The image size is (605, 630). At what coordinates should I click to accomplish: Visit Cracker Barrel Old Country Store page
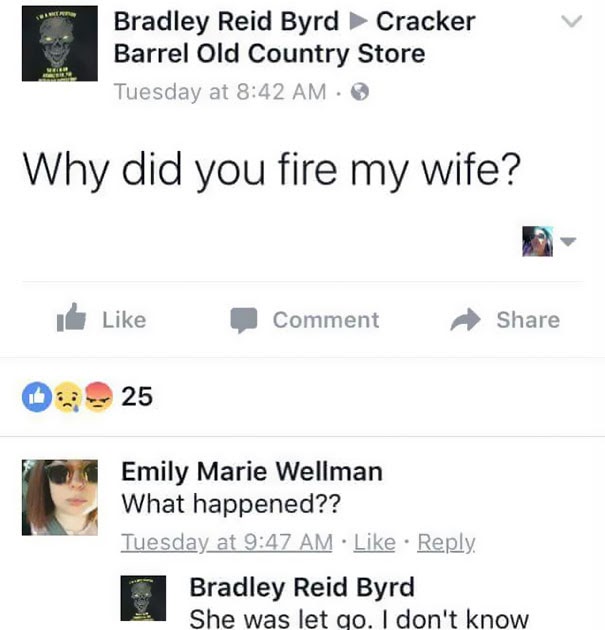coord(294,37)
